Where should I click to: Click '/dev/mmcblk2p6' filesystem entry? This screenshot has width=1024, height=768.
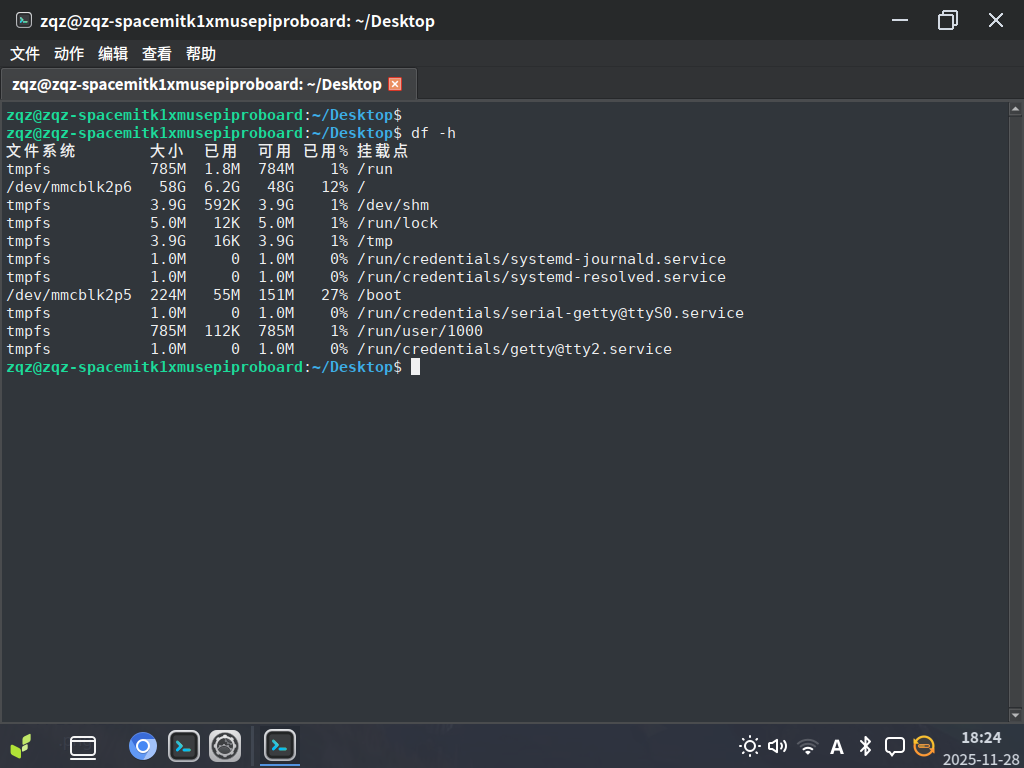click(x=69, y=187)
